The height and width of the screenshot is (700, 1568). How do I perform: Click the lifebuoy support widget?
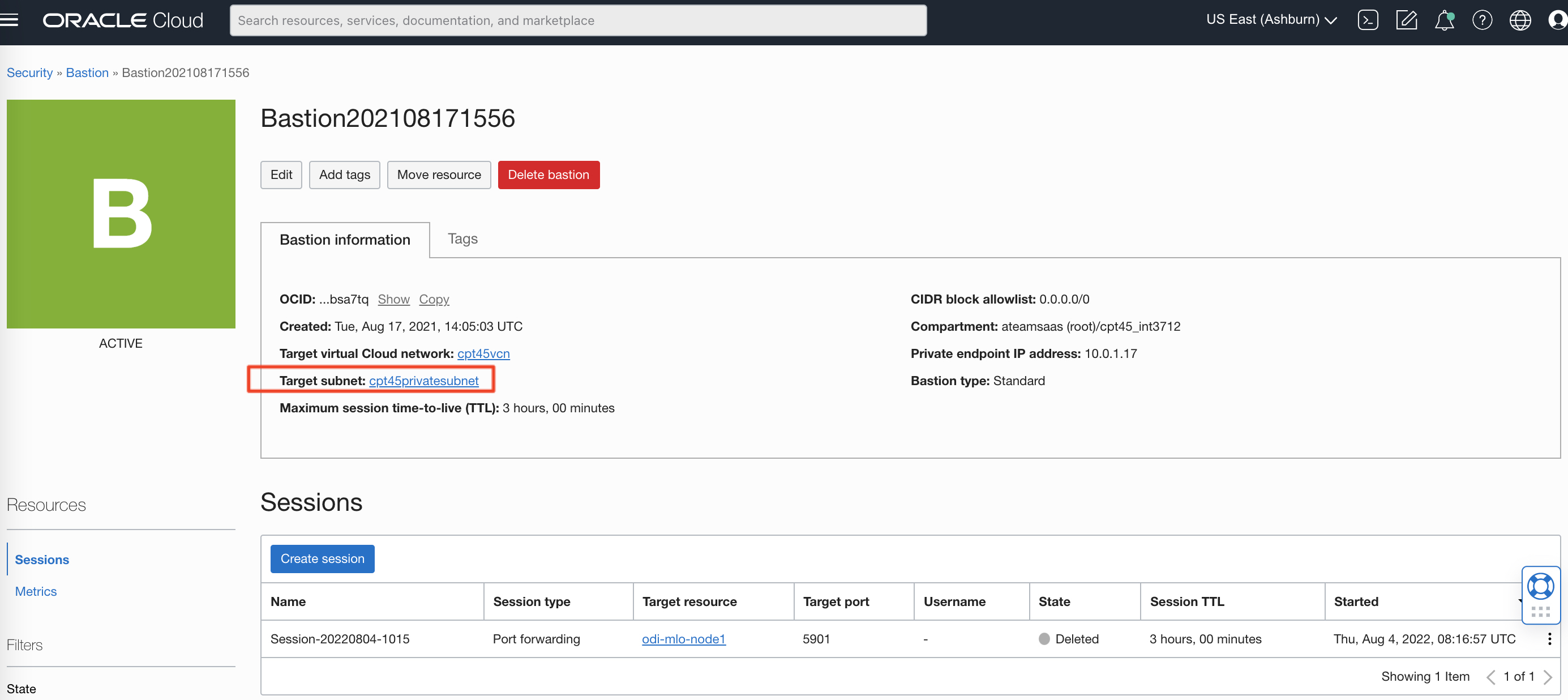[x=1540, y=586]
